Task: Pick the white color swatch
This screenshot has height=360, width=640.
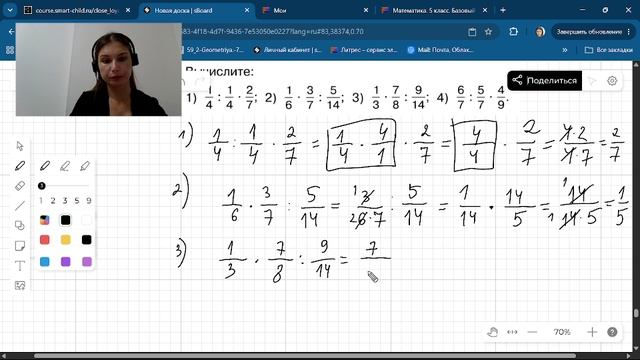Action: [86, 220]
